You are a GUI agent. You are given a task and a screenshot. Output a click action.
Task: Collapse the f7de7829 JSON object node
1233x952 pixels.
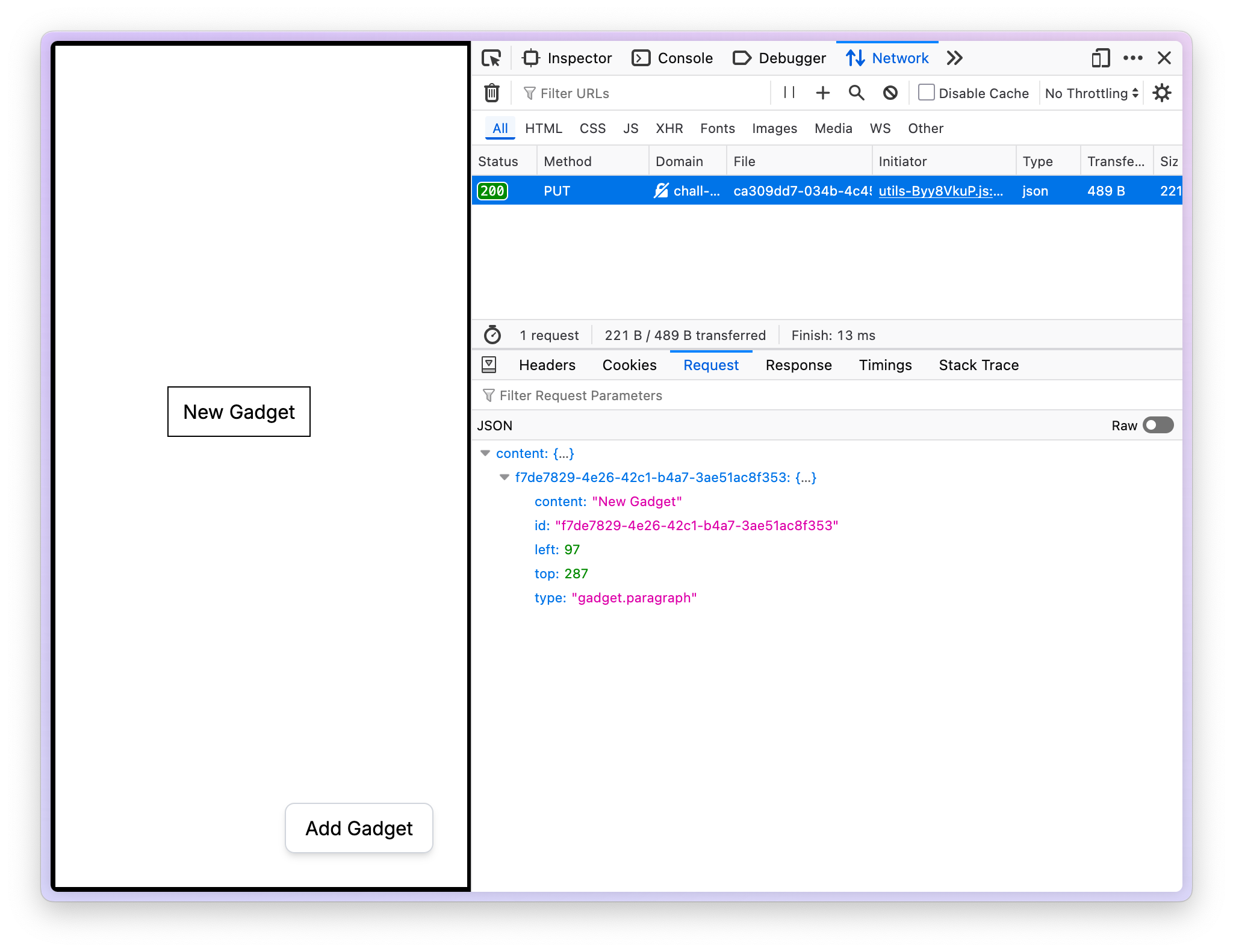click(x=505, y=477)
